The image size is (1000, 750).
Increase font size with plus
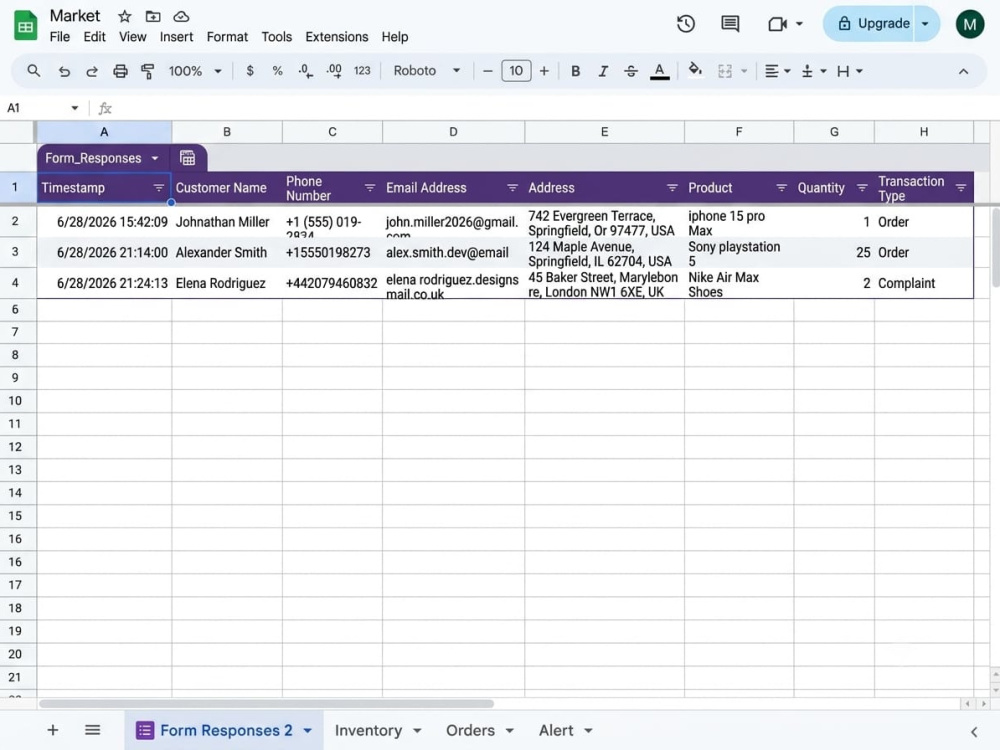(x=544, y=71)
